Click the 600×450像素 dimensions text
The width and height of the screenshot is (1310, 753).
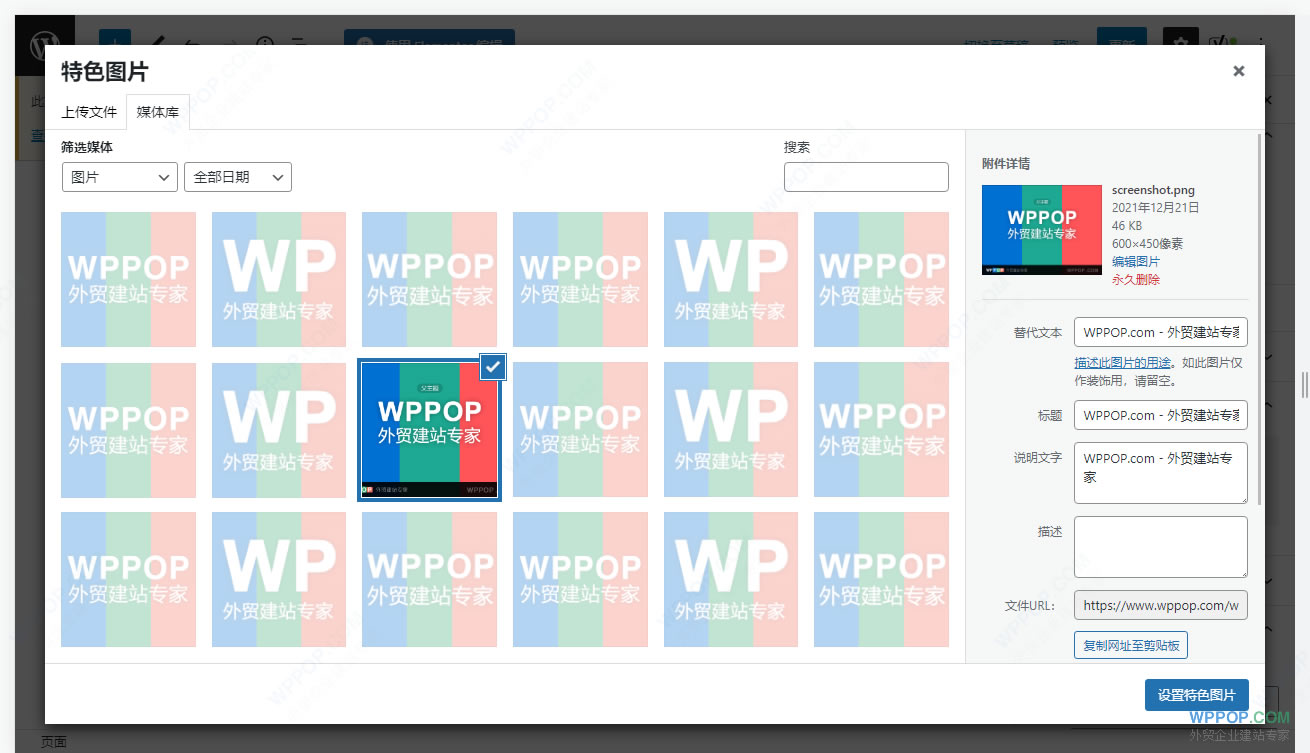[1148, 244]
